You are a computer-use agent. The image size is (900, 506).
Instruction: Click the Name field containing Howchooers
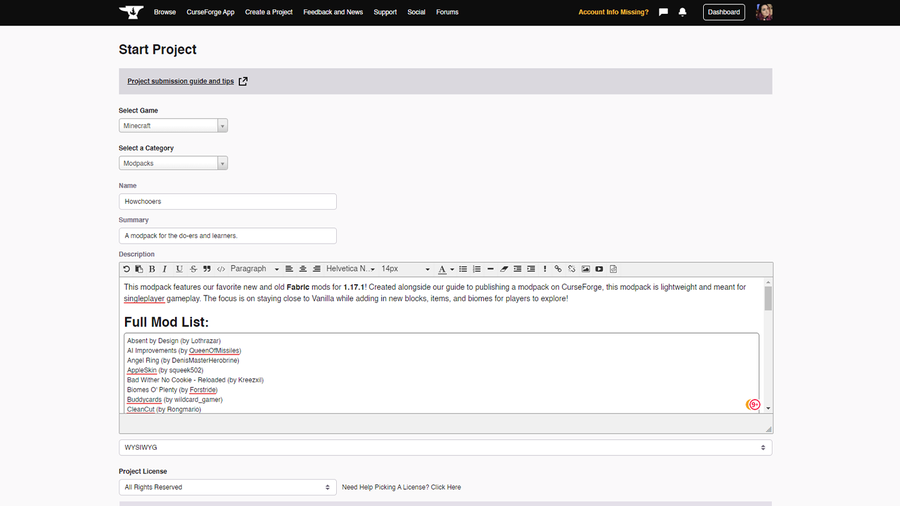[x=227, y=201]
